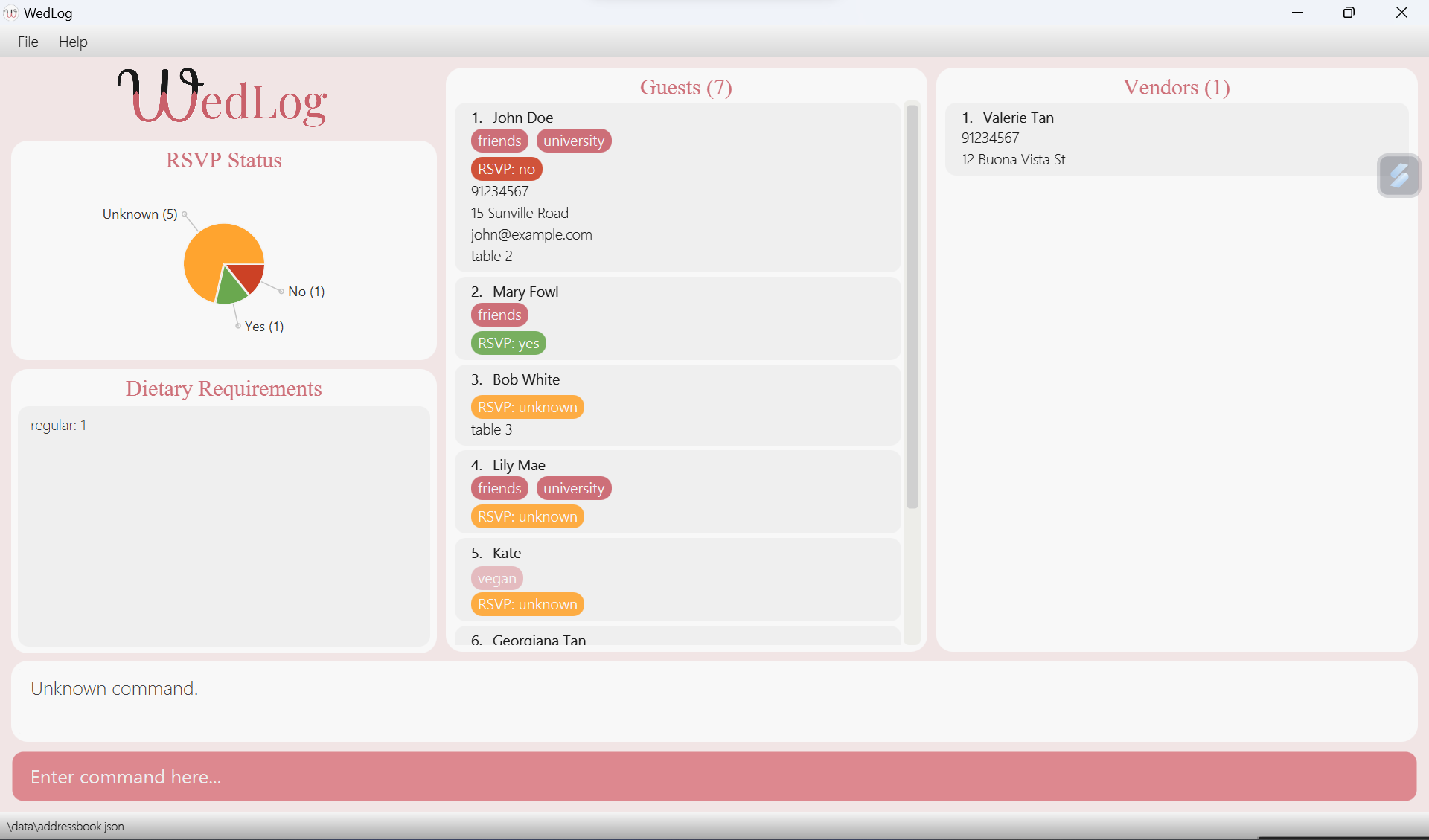Viewport: 1429px width, 840px height.
Task: Click Bob White's RSVP: unknown badge
Action: pos(527,407)
